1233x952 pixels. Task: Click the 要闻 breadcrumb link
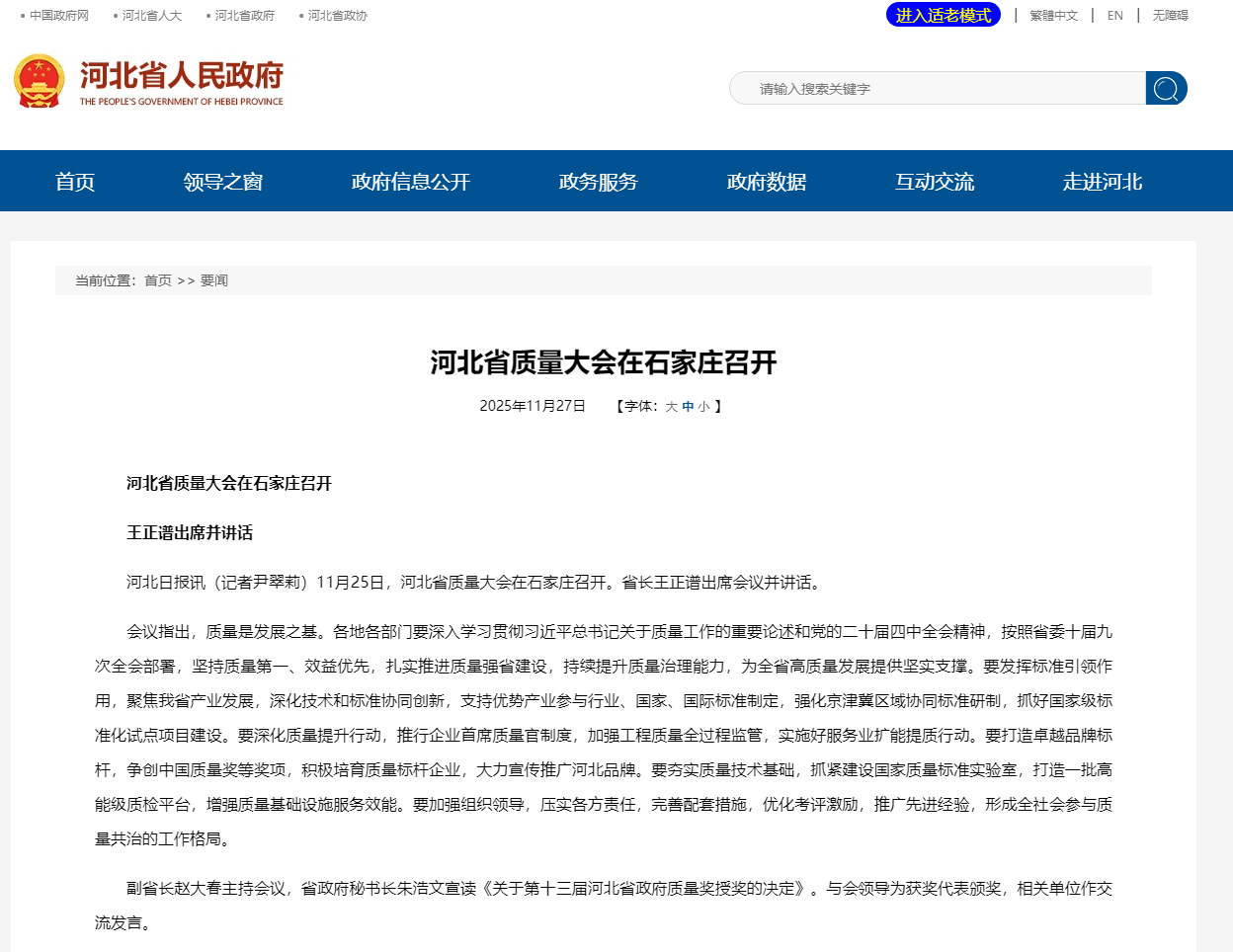click(x=214, y=280)
